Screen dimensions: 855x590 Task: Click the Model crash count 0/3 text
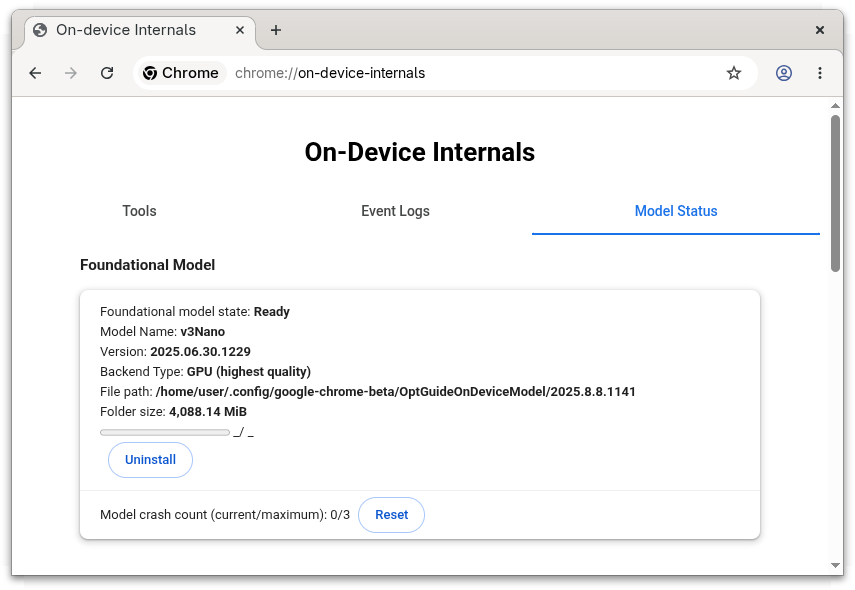pyautogui.click(x=225, y=515)
